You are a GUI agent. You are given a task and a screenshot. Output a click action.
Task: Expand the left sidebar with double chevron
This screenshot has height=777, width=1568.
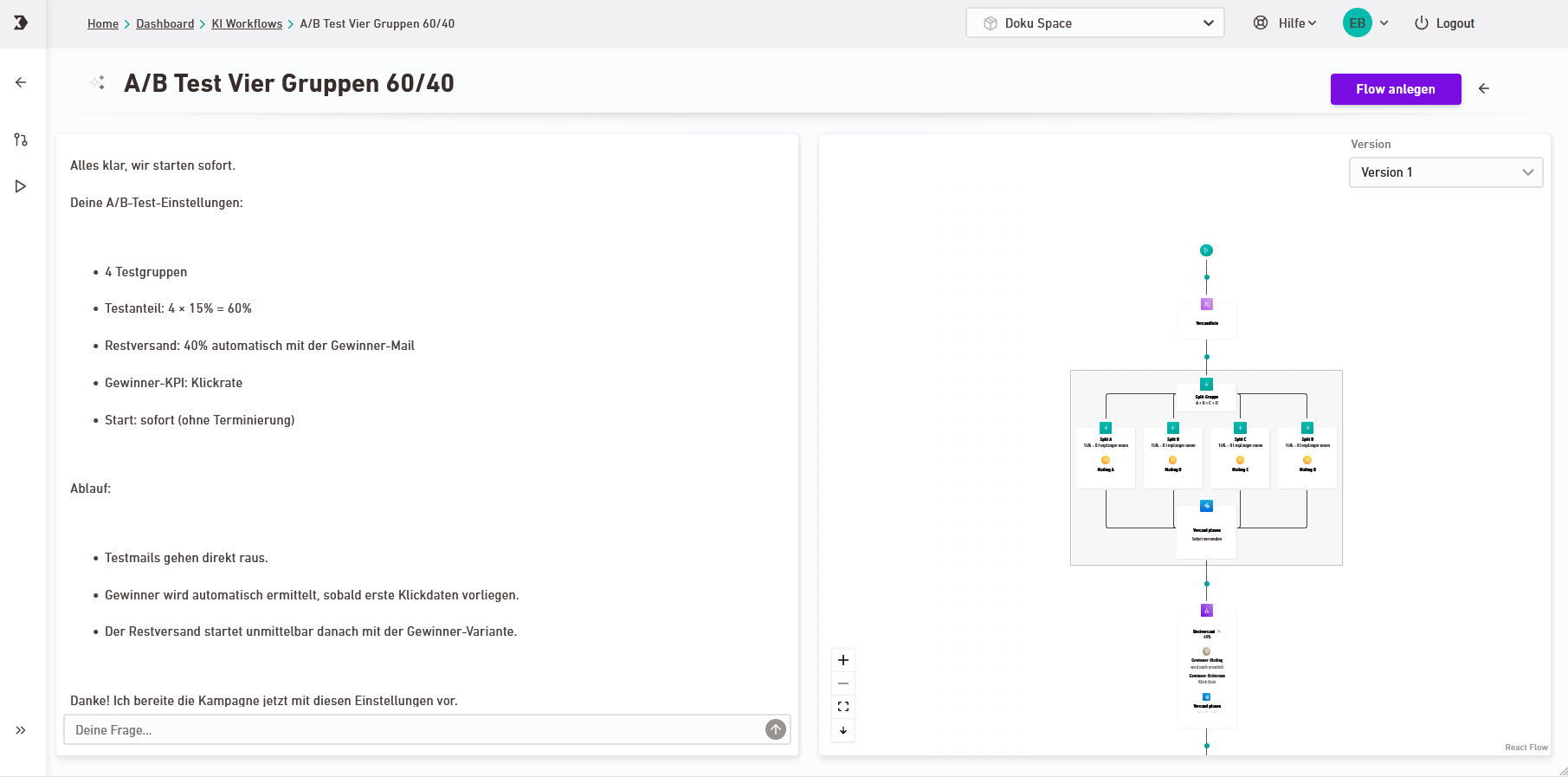(21, 730)
